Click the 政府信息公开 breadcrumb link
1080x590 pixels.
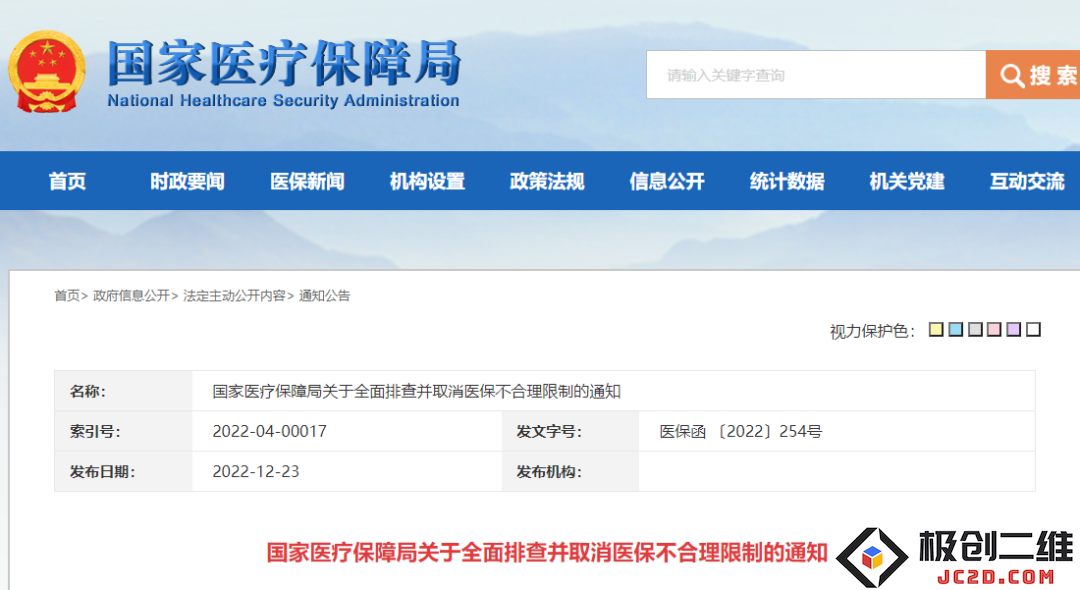(x=131, y=296)
